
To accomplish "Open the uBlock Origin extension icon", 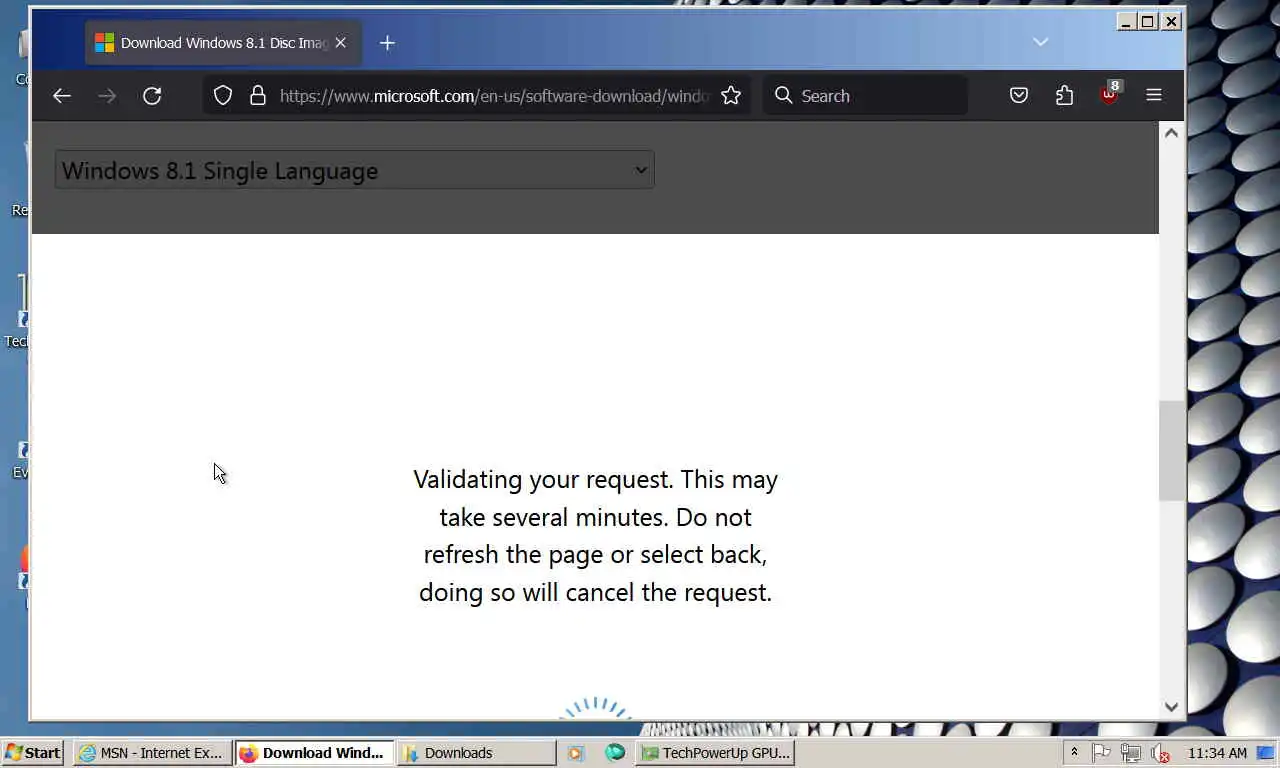I will [x=1110, y=94].
